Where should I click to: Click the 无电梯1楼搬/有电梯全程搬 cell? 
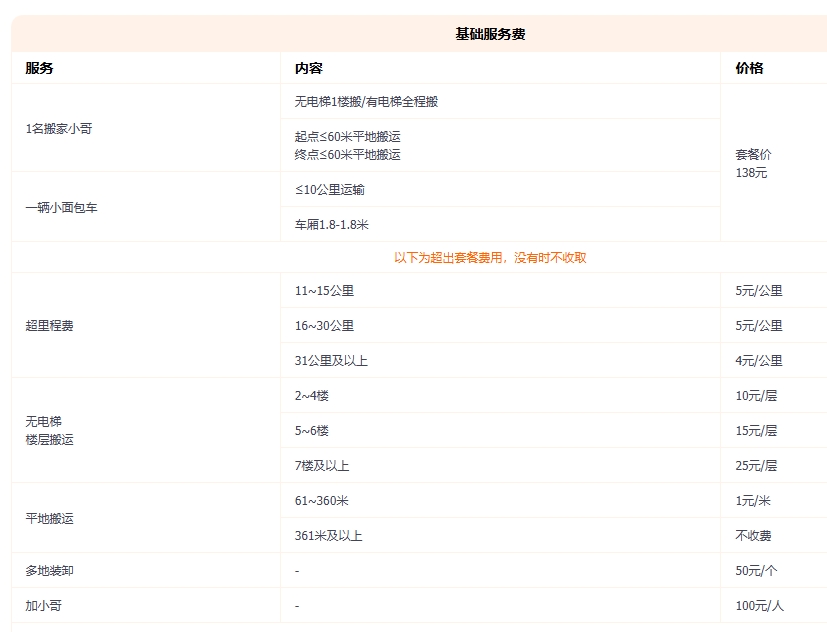click(x=365, y=100)
